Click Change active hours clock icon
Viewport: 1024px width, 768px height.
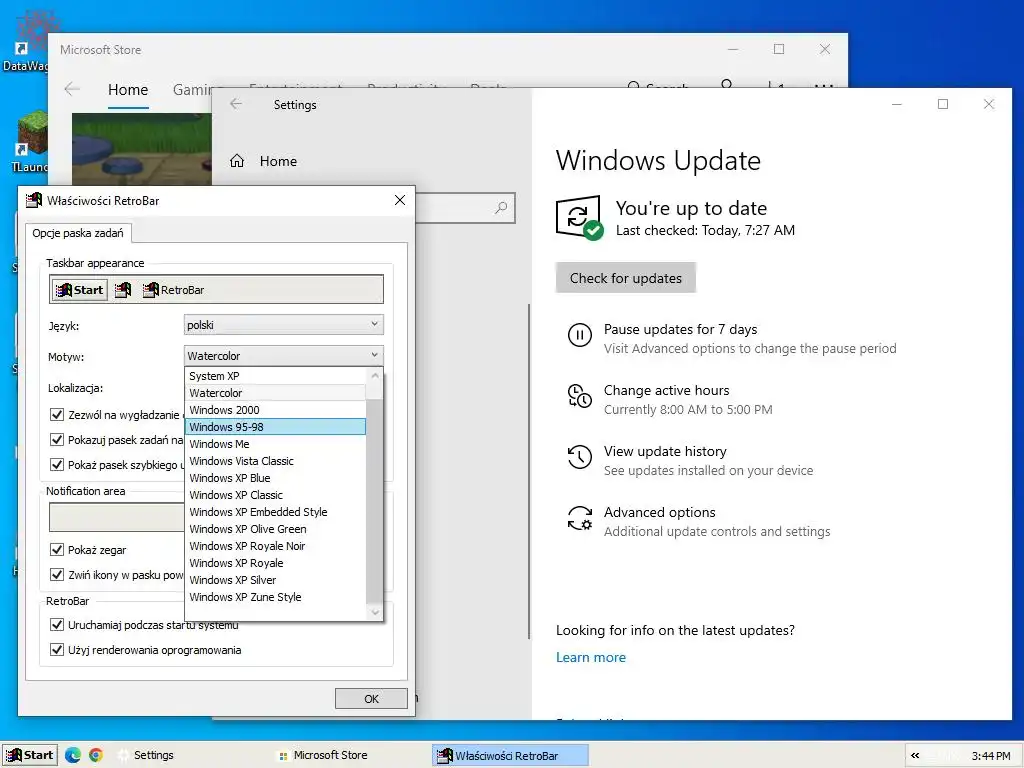point(579,396)
